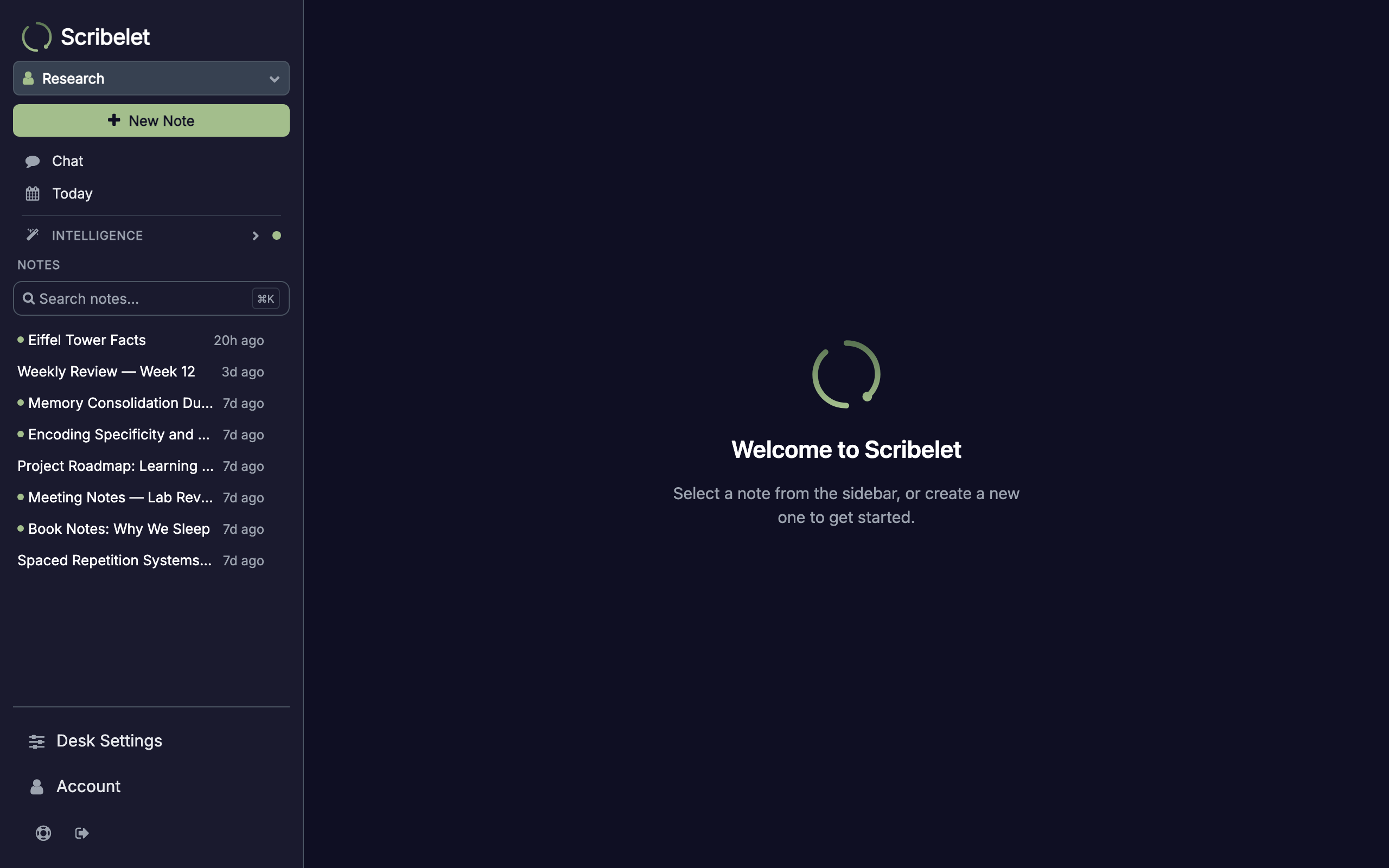Click the green Intelligence status dot
Screen dimensions: 1389x868
point(277,235)
